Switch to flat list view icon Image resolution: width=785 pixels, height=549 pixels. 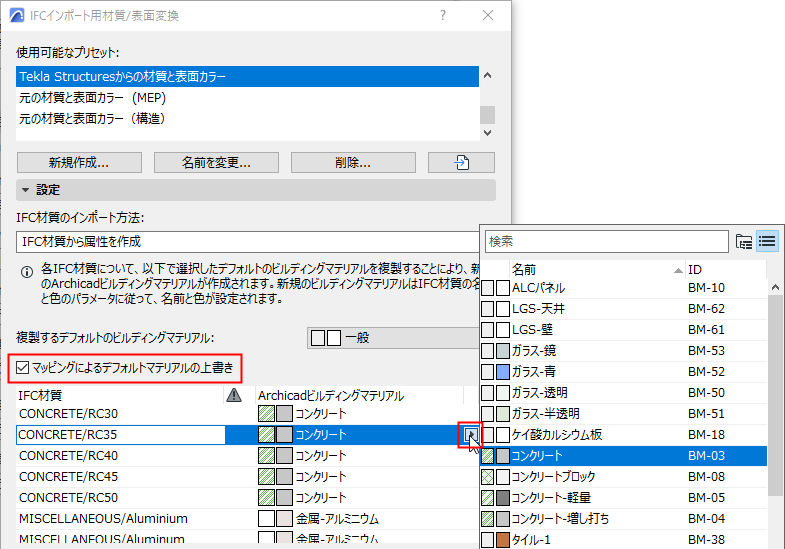766,242
